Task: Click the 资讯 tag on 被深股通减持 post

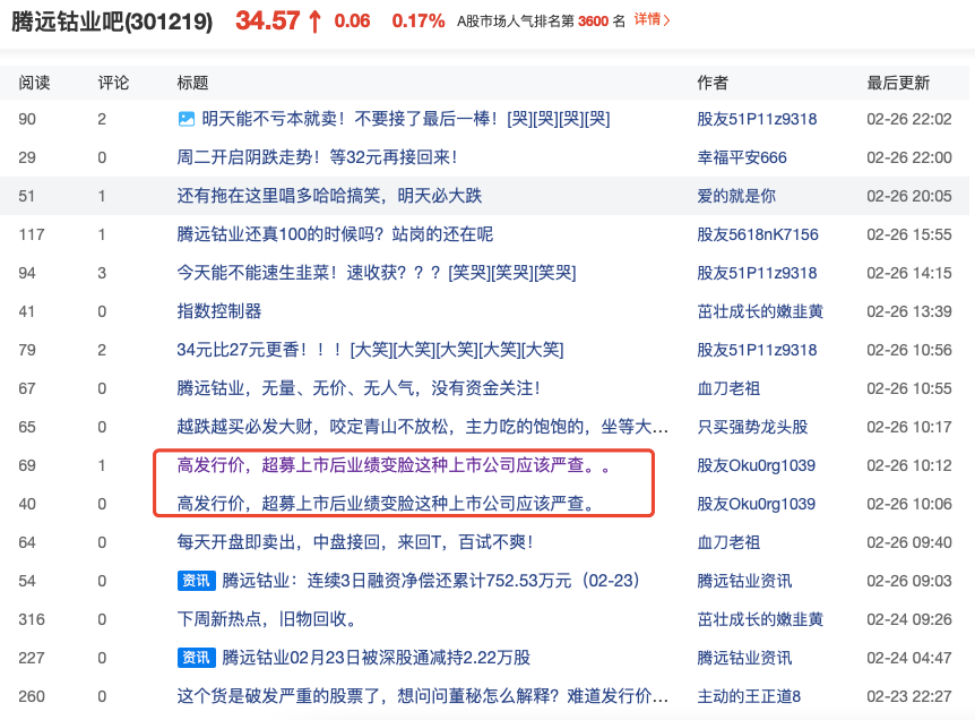Action: pyautogui.click(x=196, y=658)
